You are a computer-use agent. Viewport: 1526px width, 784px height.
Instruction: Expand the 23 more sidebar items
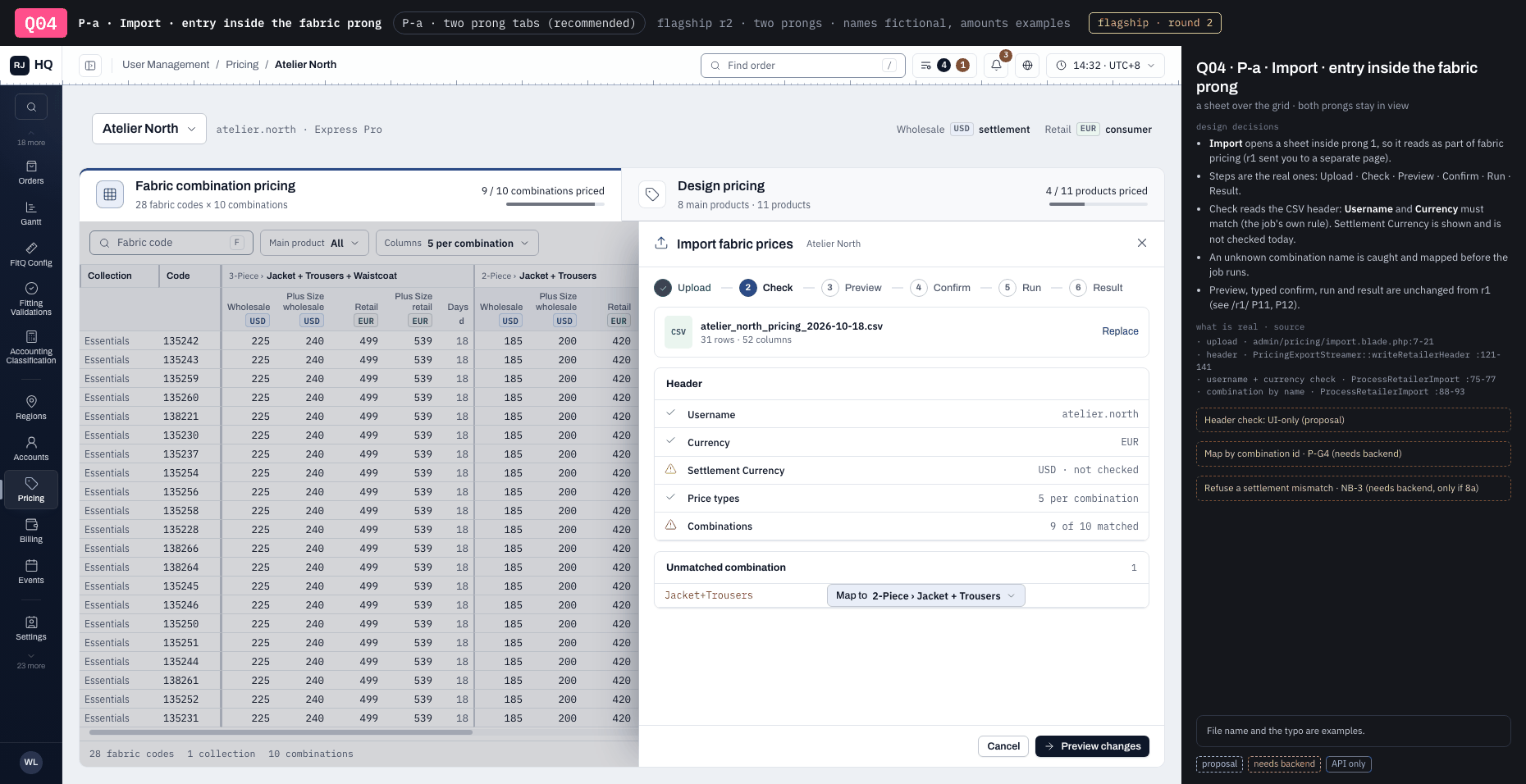[31, 661]
